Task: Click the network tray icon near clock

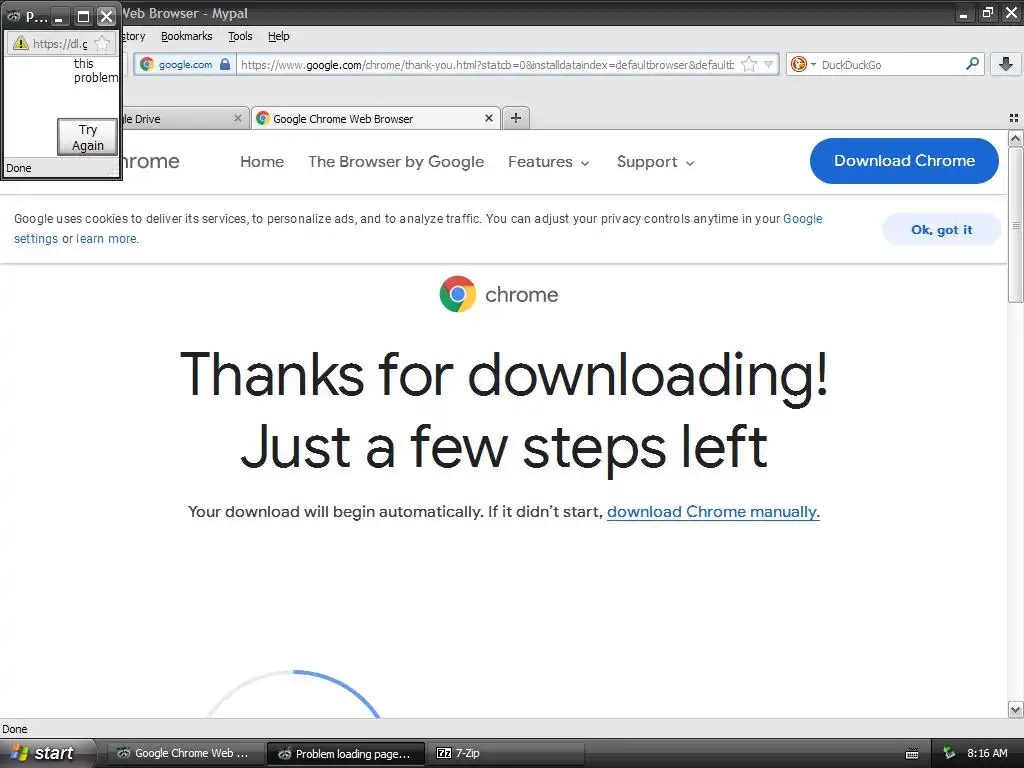Action: coord(950,753)
